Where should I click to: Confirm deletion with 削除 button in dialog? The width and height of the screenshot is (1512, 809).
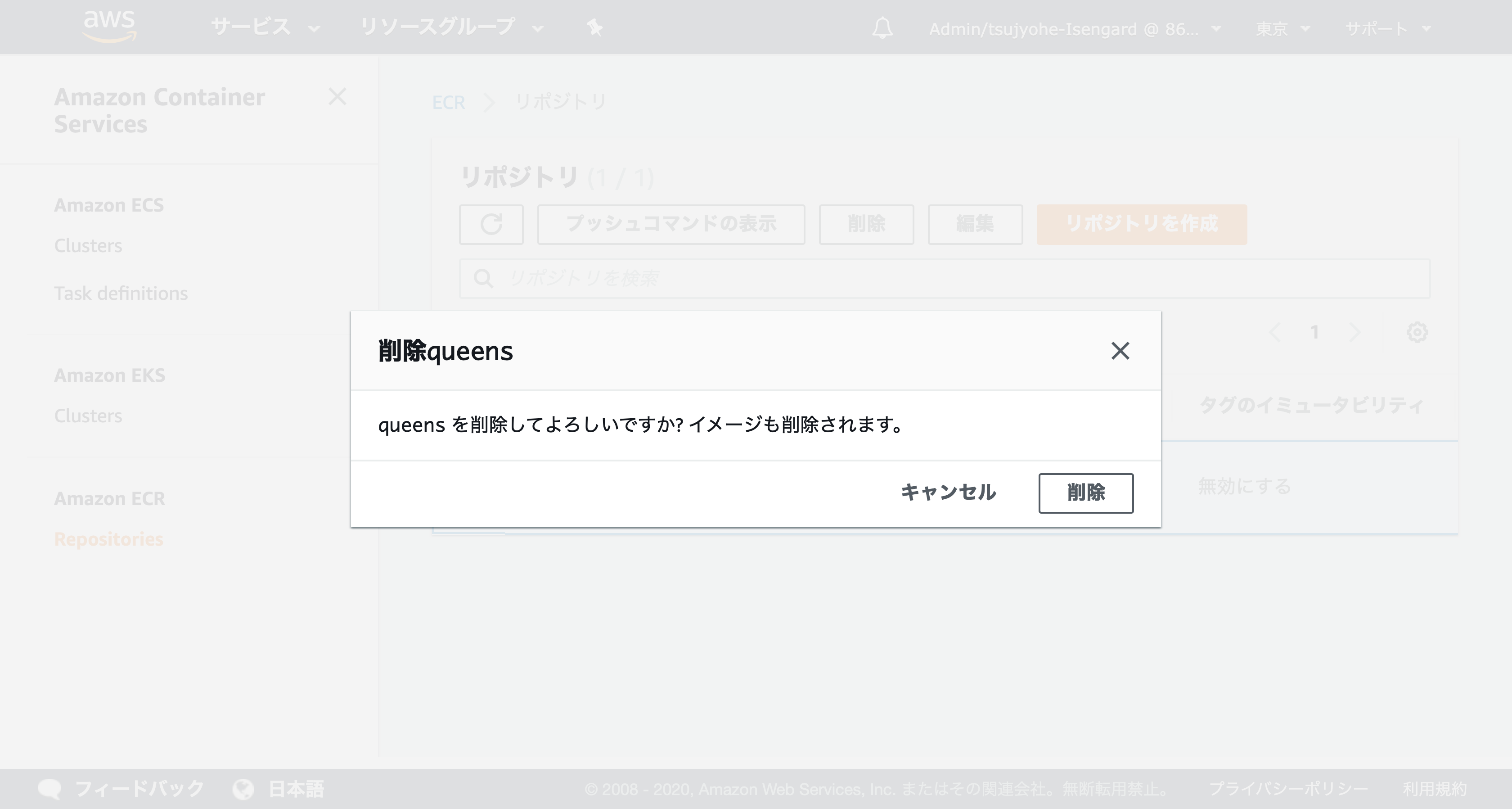click(1086, 493)
